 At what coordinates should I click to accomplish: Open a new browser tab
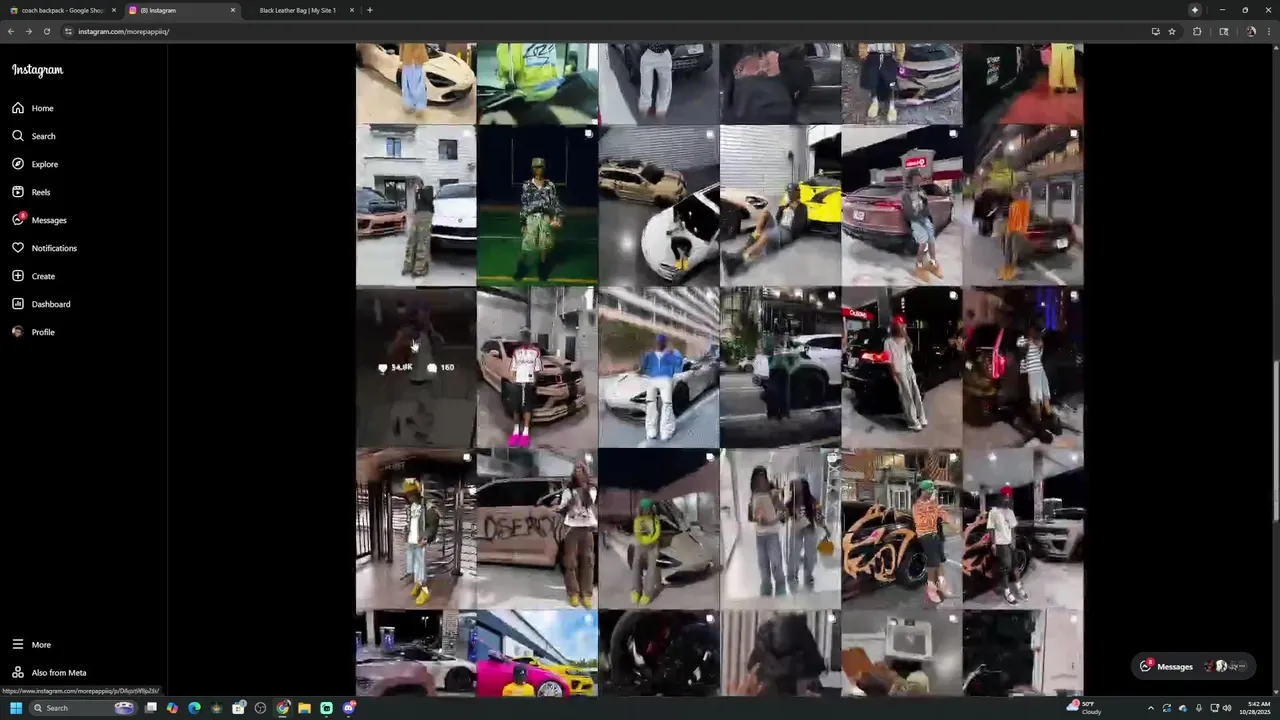pyautogui.click(x=370, y=10)
